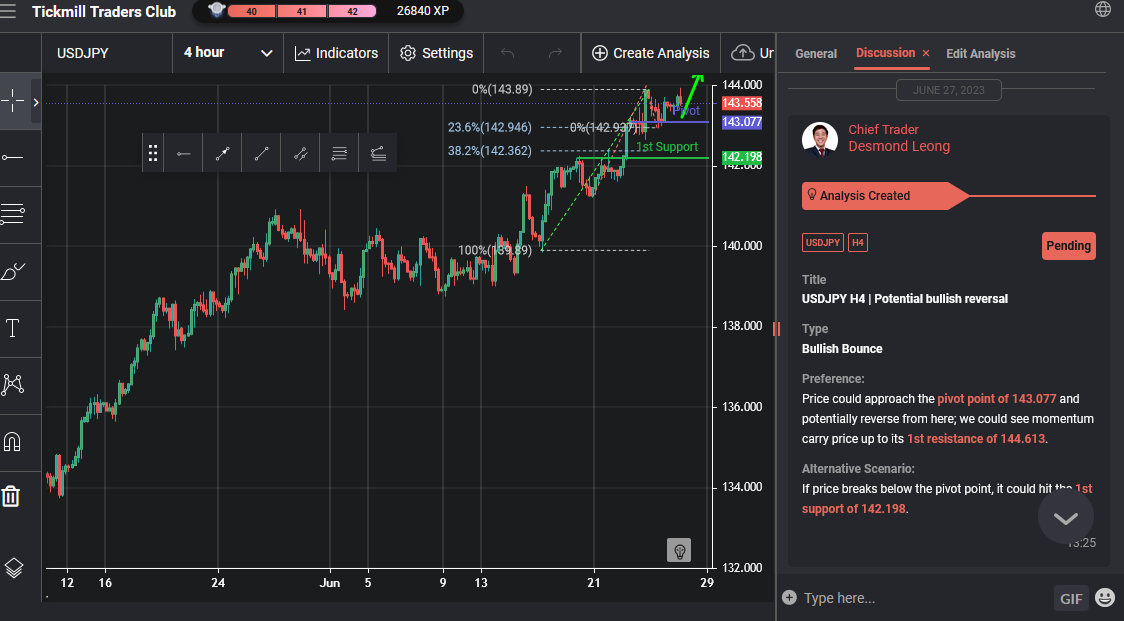The height and width of the screenshot is (621, 1124).
Task: Choose horizontal ray in floating toolbar
Action: click(184, 153)
